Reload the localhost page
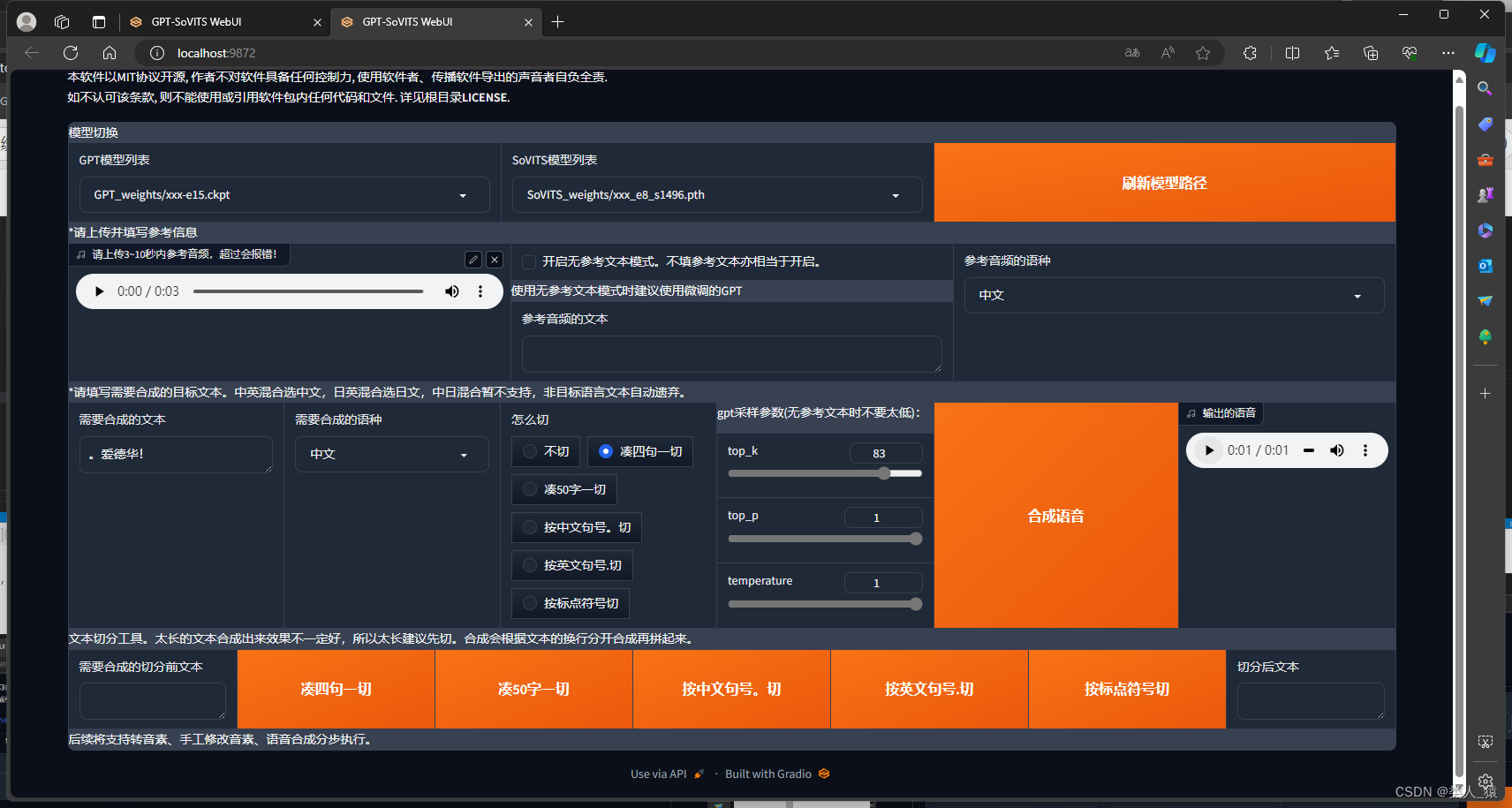The height and width of the screenshot is (808, 1512). [71, 53]
